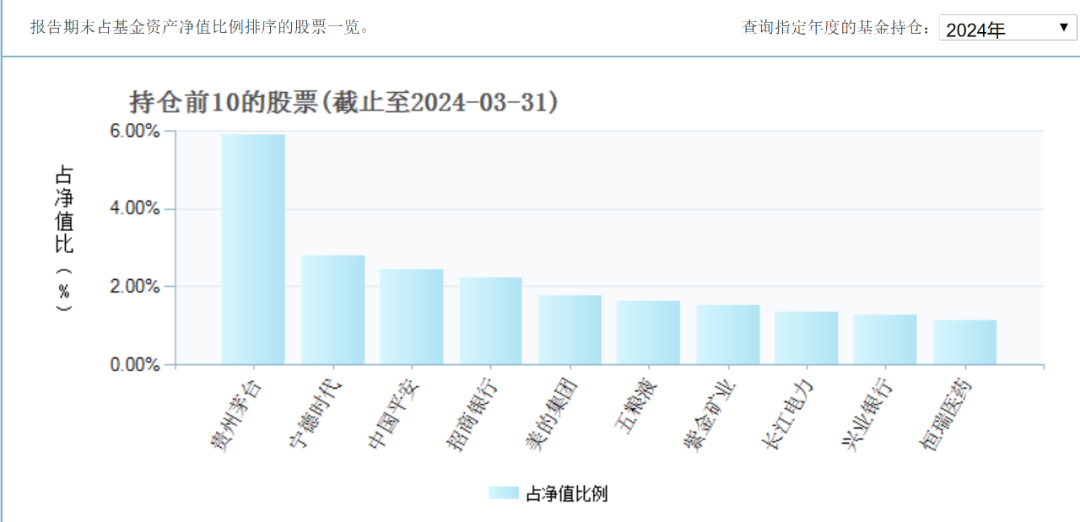Click the 兴业银行 x-axis label
The height and width of the screenshot is (522, 1080).
869,415
